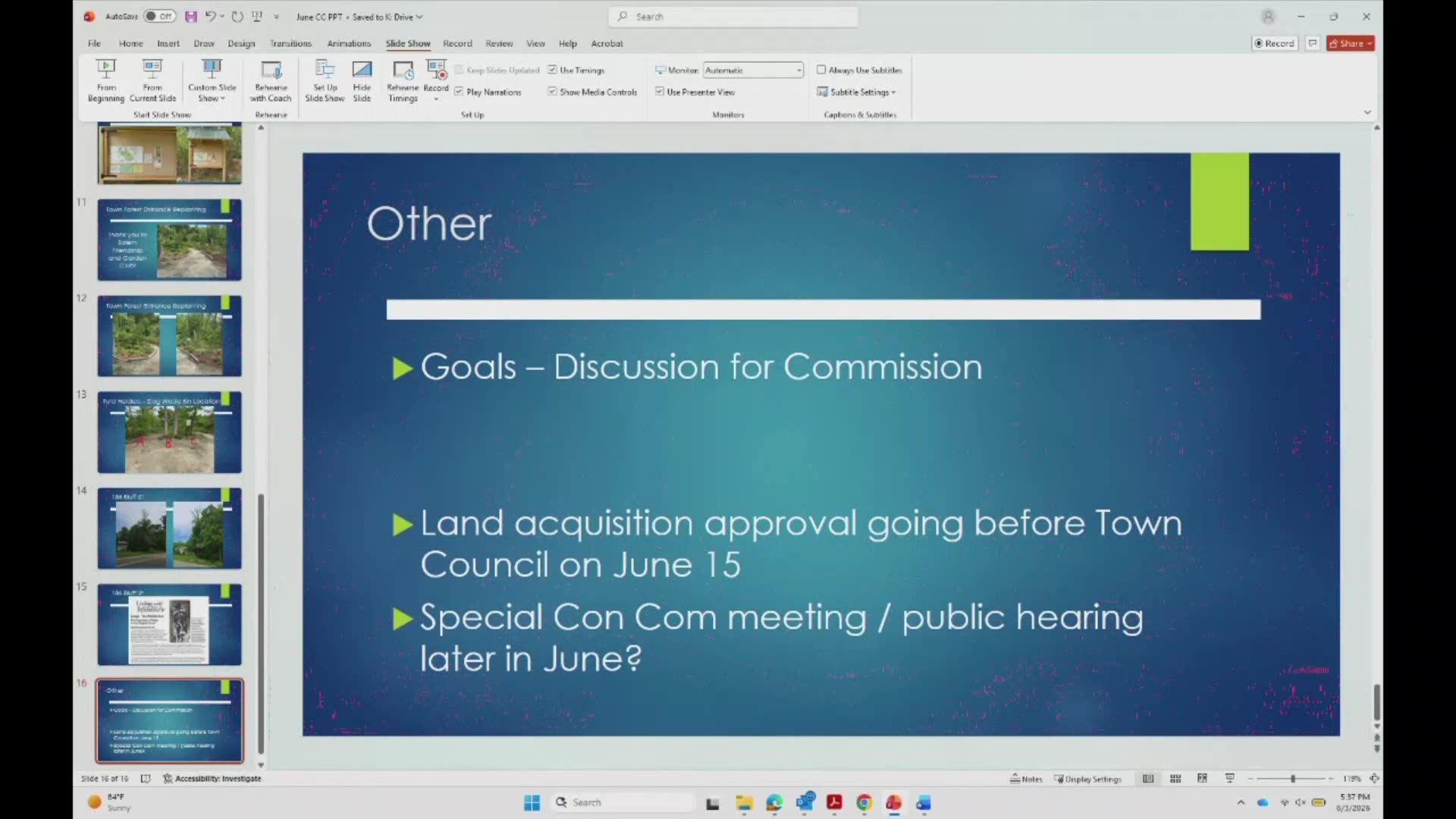The image size is (1456, 819).
Task: Open Windows Start menu
Action: tap(532, 802)
